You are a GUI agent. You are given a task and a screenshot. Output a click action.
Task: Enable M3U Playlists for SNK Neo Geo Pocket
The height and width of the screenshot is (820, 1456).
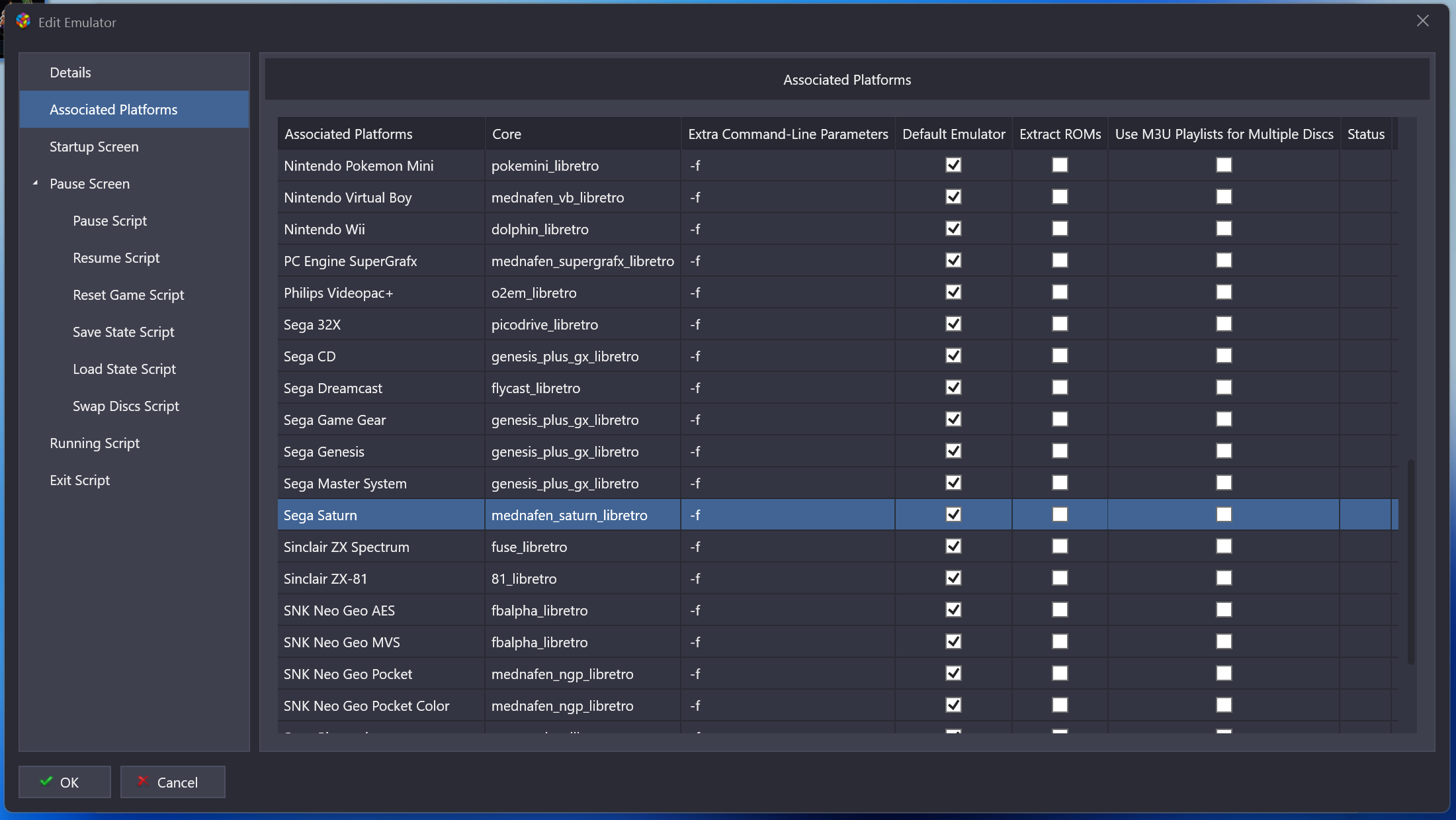click(x=1224, y=673)
